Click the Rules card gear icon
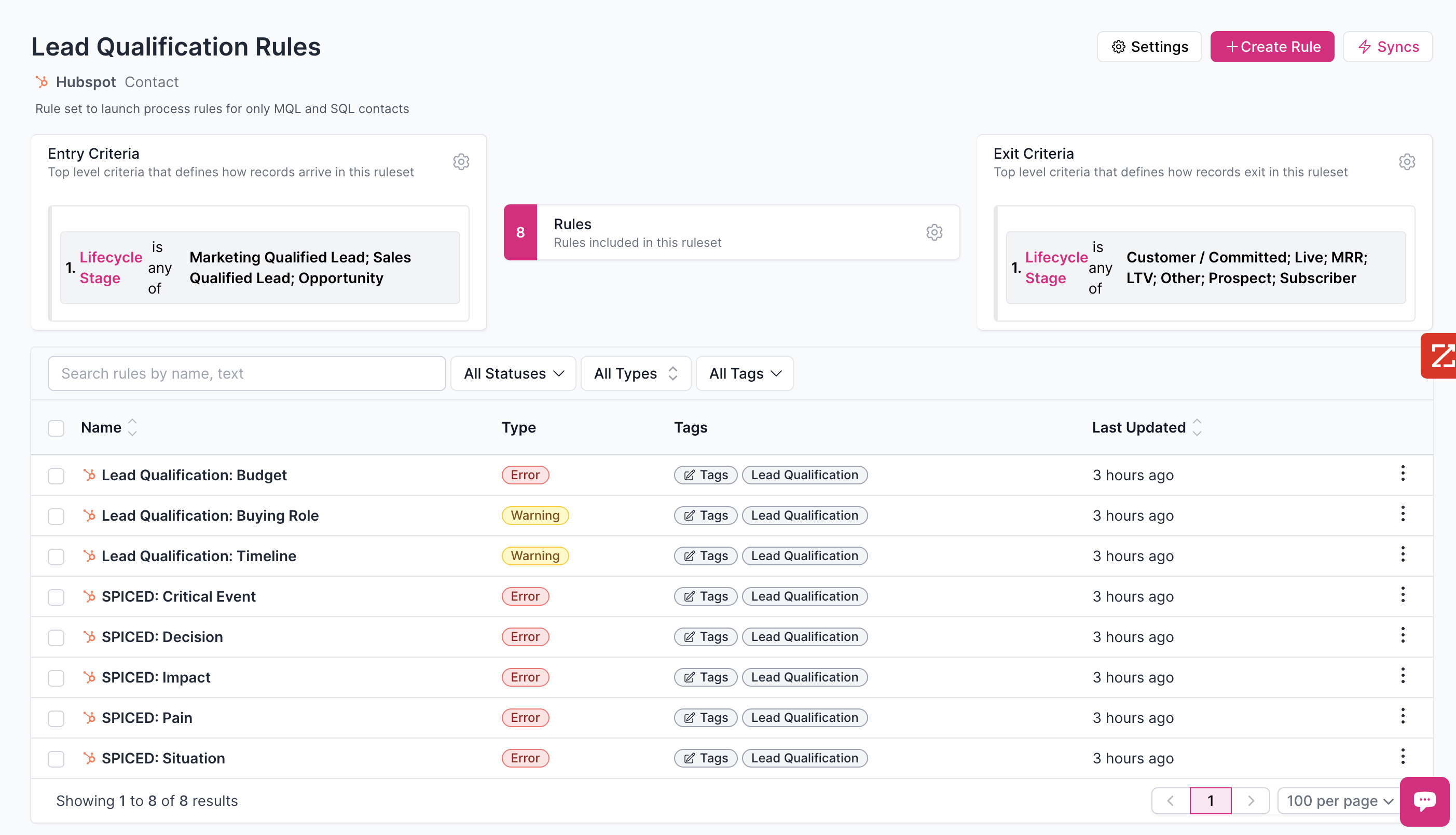 [934, 232]
